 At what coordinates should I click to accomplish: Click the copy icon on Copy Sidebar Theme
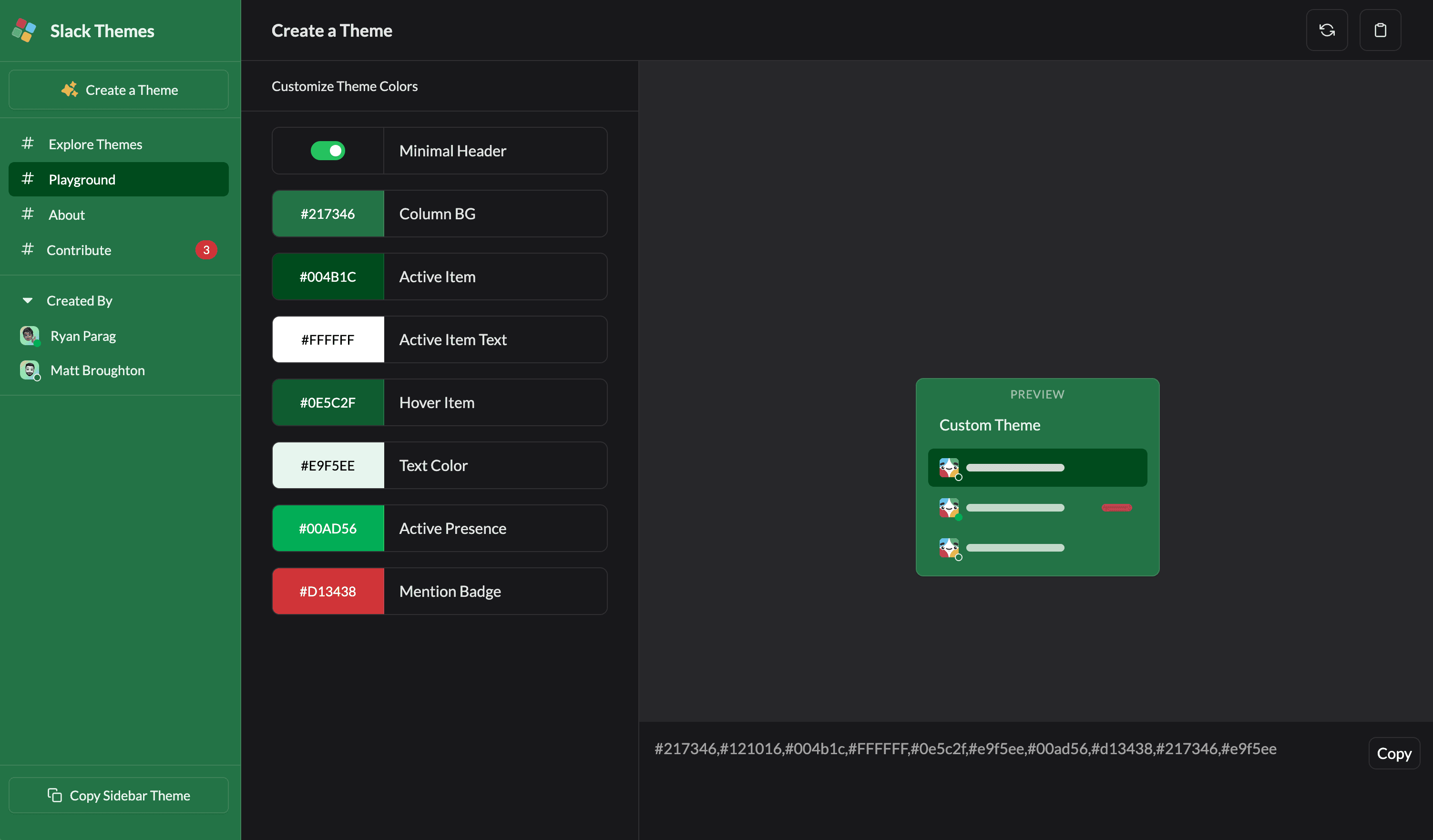55,795
